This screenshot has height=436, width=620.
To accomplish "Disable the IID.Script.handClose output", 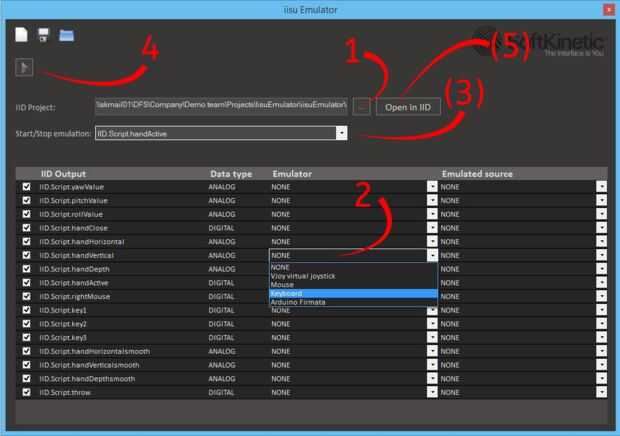I will point(26,228).
